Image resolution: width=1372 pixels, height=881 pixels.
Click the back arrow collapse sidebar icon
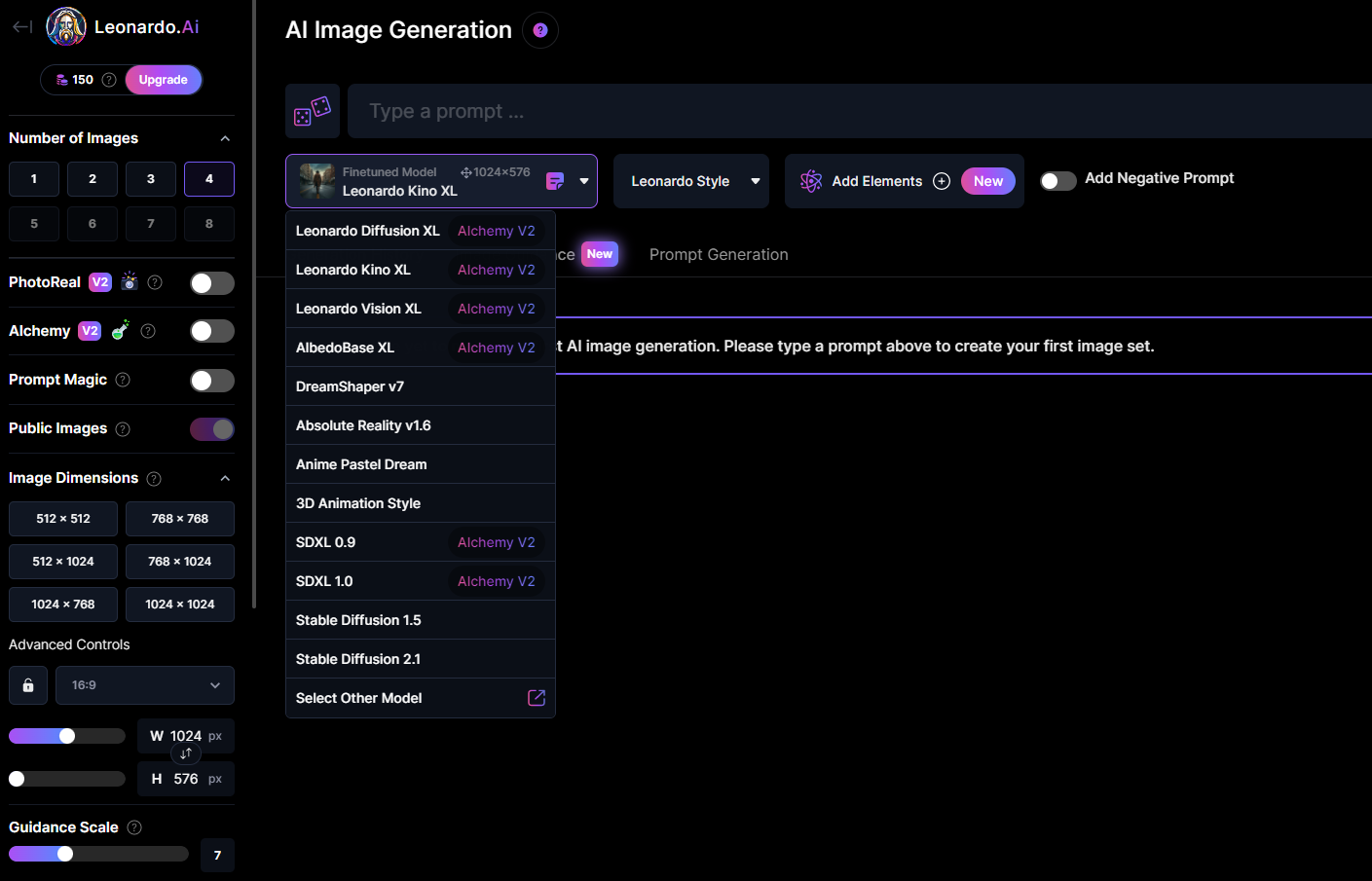click(22, 27)
